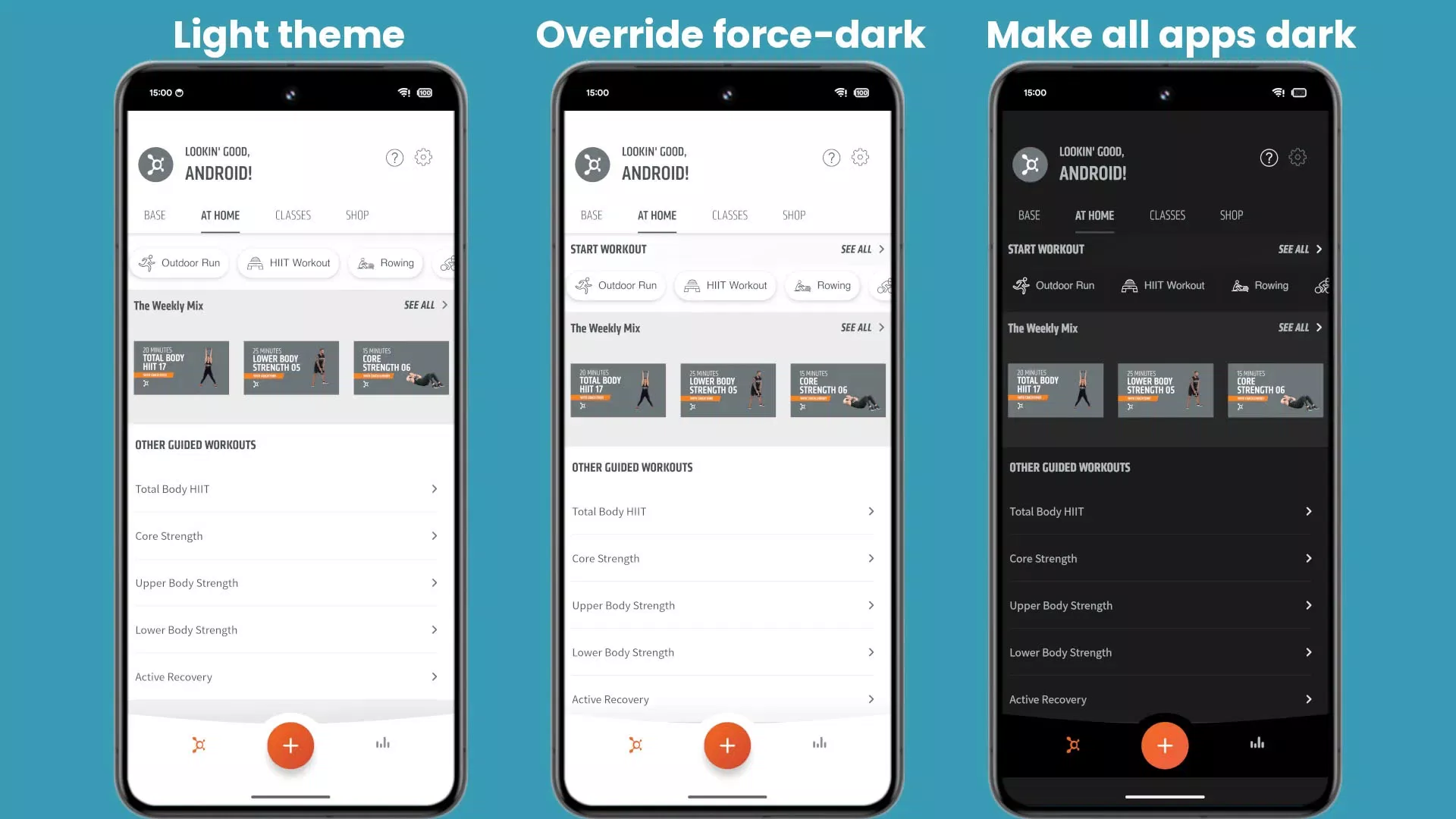Tap the help question mark icon
This screenshot has height=819, width=1456.
coord(394,158)
